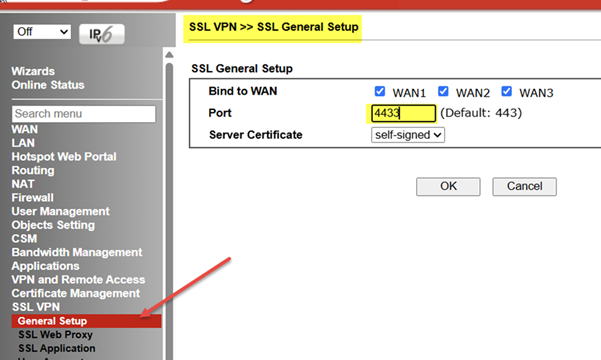The width and height of the screenshot is (601, 360).
Task: Click the sidebar scrollbar thumb
Action: (169, 211)
